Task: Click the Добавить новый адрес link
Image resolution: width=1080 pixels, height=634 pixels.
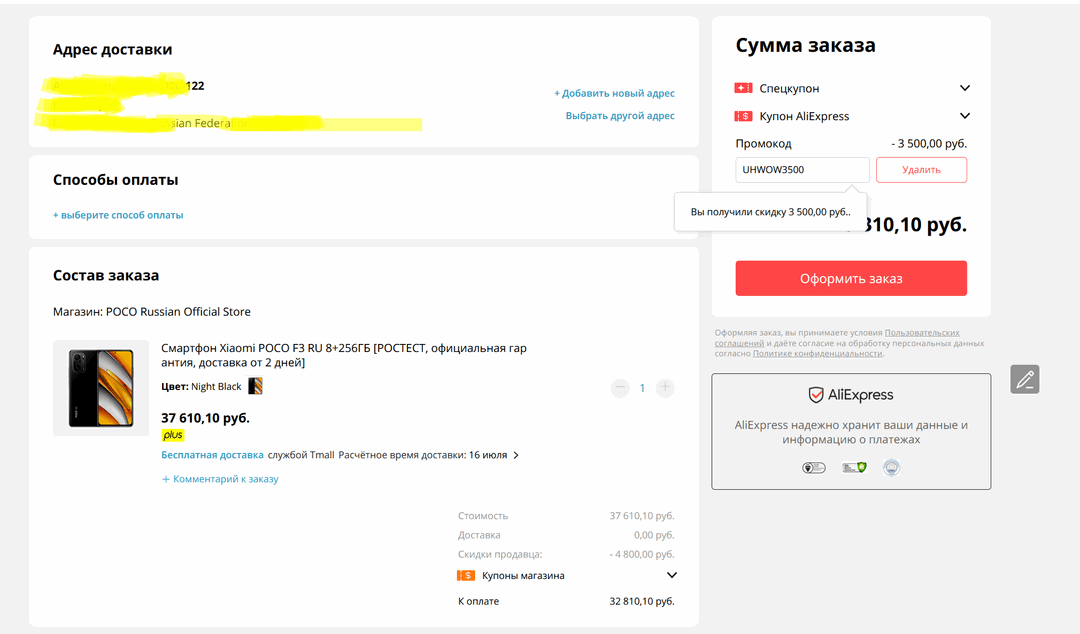Action: click(614, 93)
